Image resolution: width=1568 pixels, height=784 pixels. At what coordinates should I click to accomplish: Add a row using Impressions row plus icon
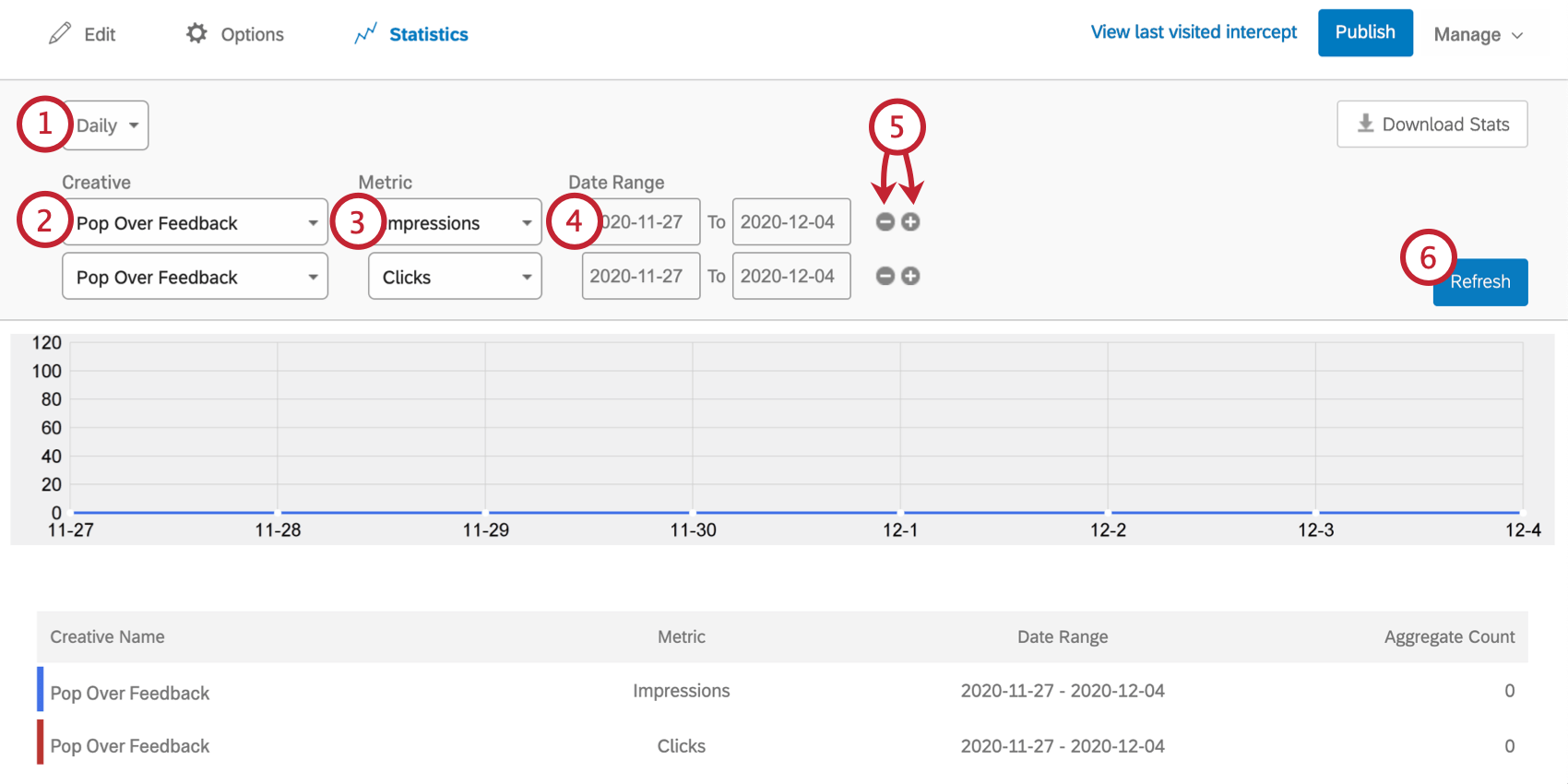(x=910, y=222)
